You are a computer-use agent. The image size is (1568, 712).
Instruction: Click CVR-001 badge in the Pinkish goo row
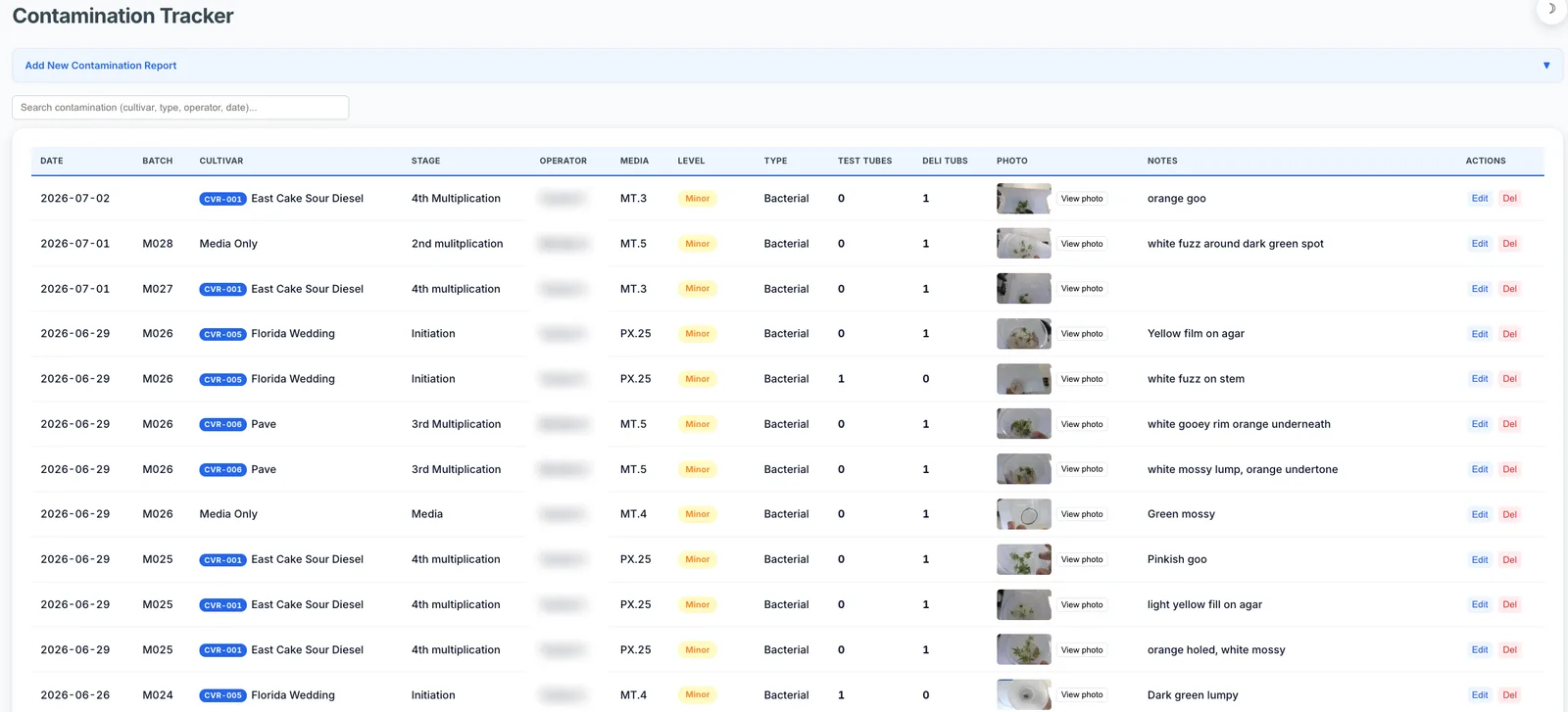[x=222, y=559]
